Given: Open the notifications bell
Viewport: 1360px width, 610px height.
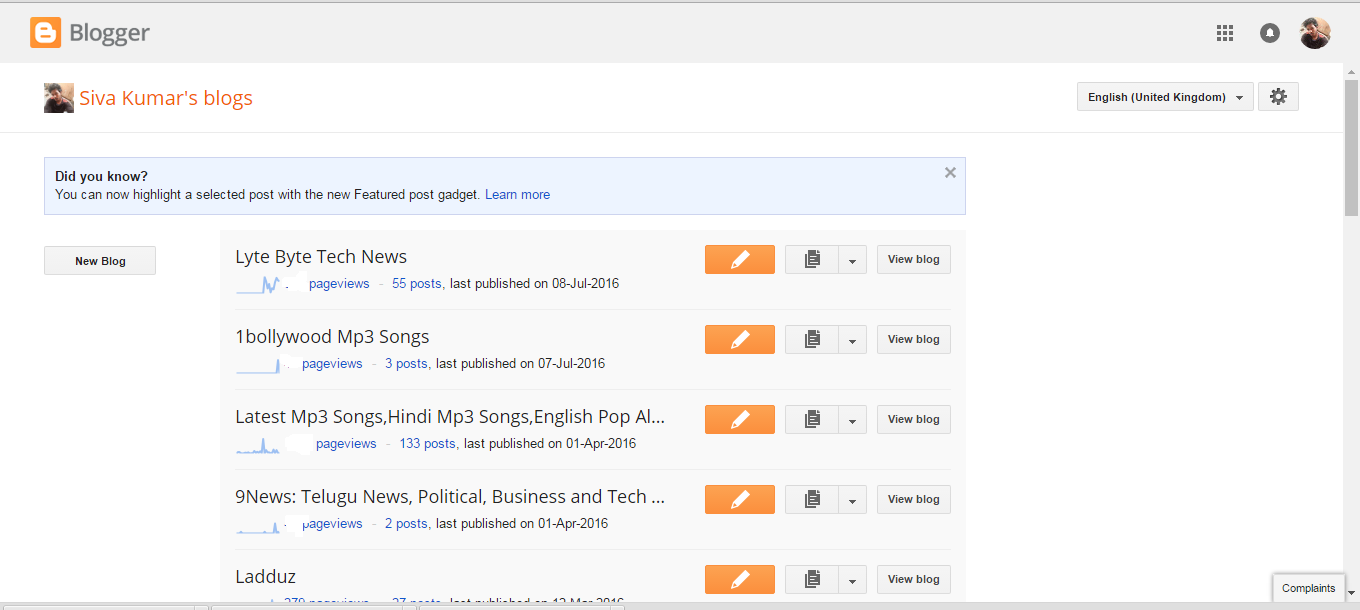Looking at the screenshot, I should coord(1270,33).
